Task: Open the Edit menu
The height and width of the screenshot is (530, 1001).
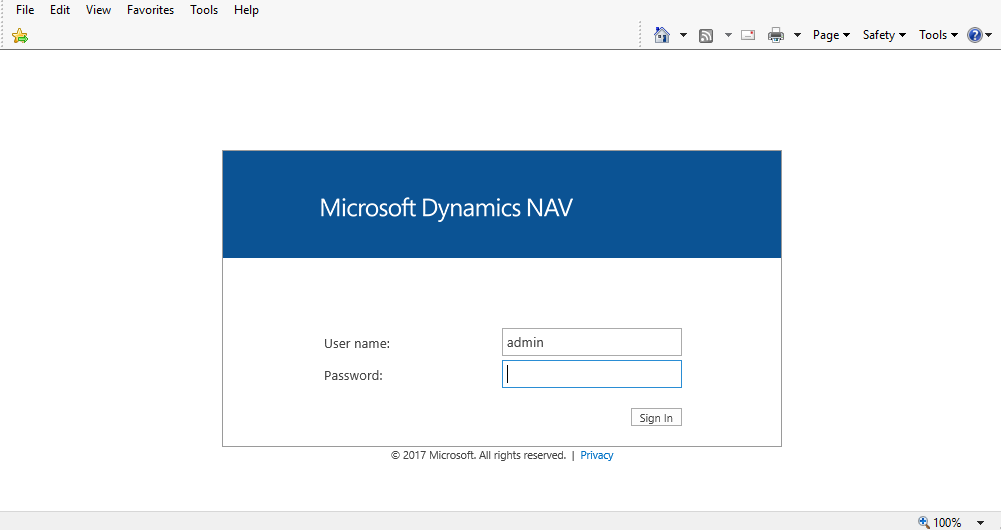Action: [60, 10]
